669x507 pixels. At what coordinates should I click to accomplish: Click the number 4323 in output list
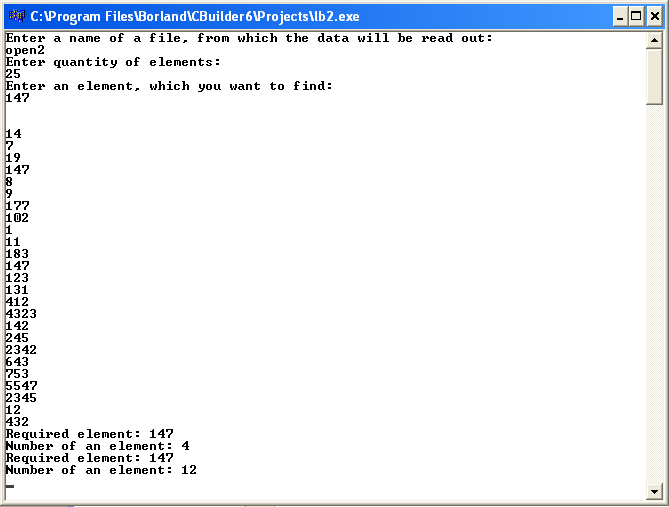click(21, 314)
